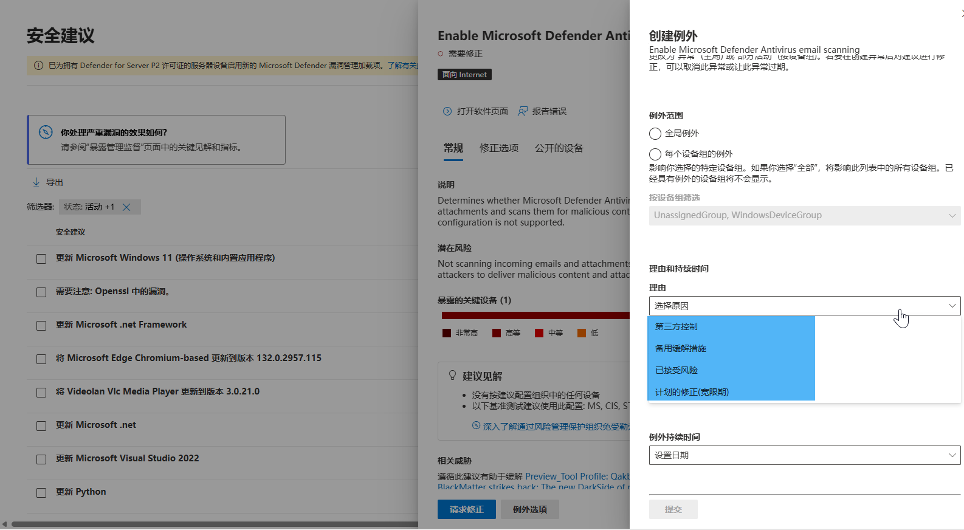Switch to the 常规 tab

tap(453, 148)
